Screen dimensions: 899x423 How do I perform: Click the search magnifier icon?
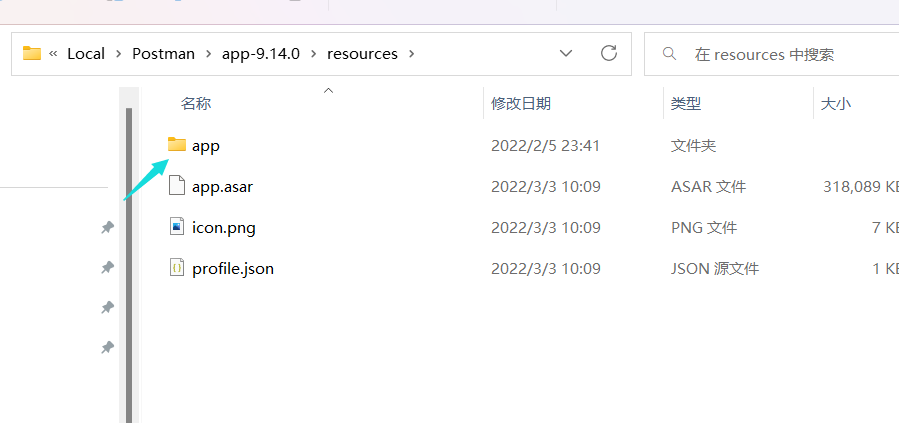click(669, 54)
